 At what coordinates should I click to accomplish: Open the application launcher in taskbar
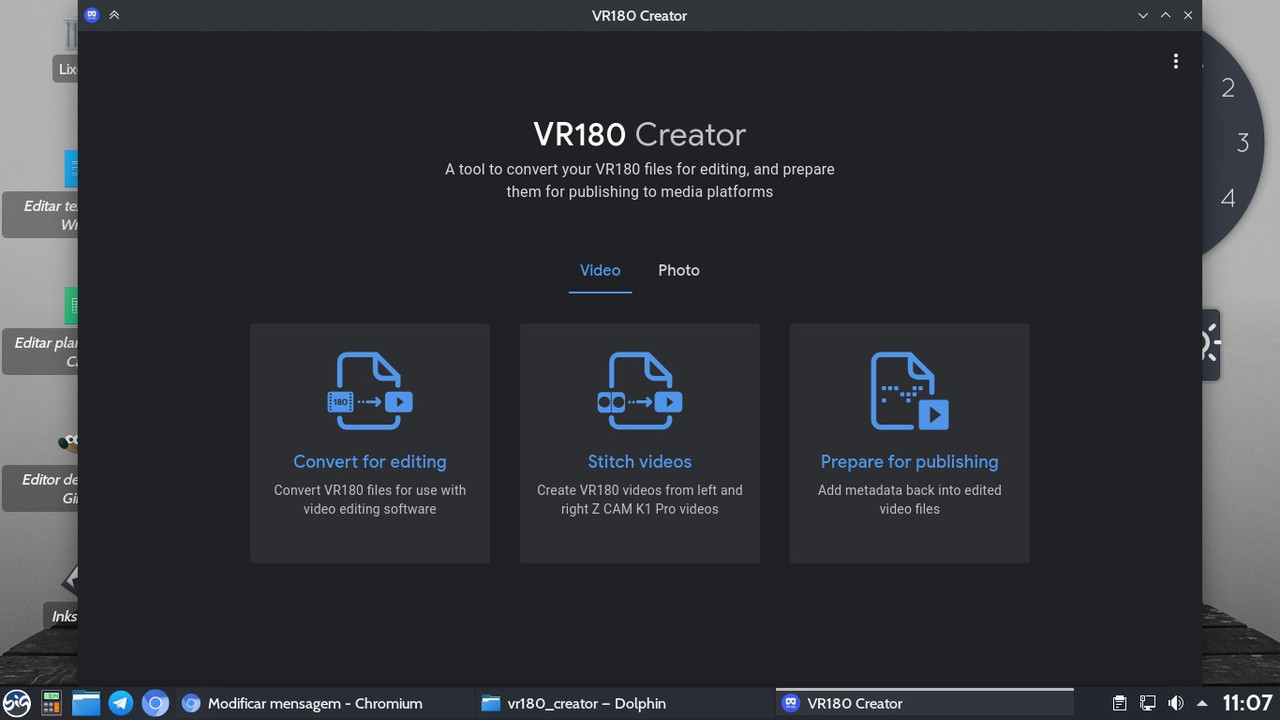pyautogui.click(x=17, y=703)
